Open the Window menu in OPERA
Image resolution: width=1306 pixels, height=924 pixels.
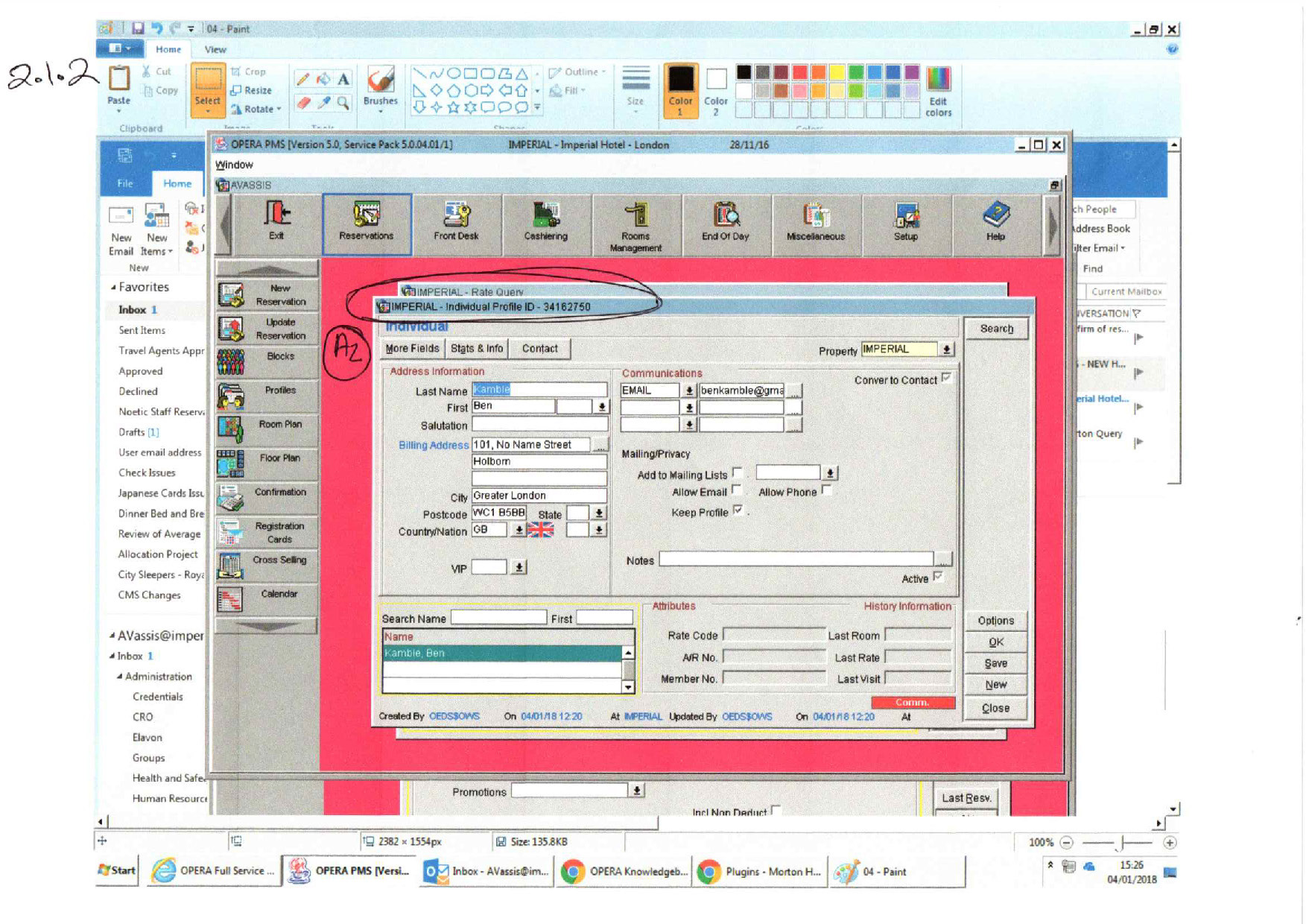coord(234,165)
